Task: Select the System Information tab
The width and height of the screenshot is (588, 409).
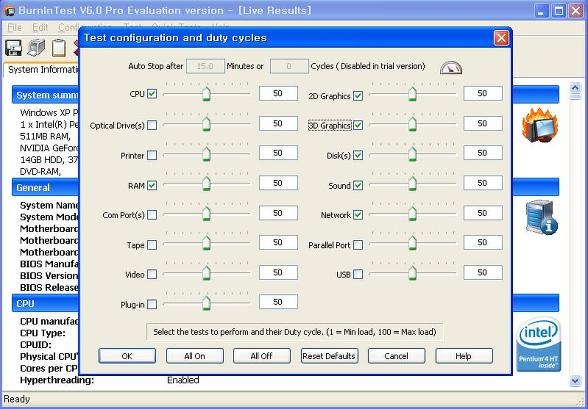Action: click(x=42, y=70)
